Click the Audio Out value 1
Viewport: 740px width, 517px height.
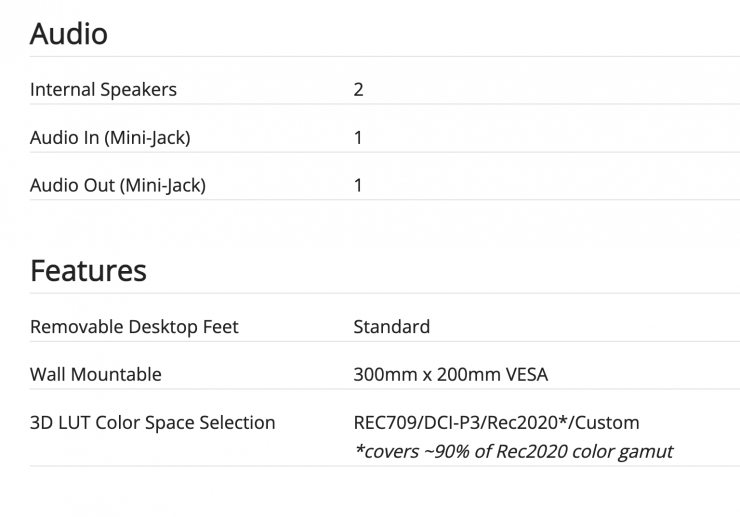tap(358, 185)
